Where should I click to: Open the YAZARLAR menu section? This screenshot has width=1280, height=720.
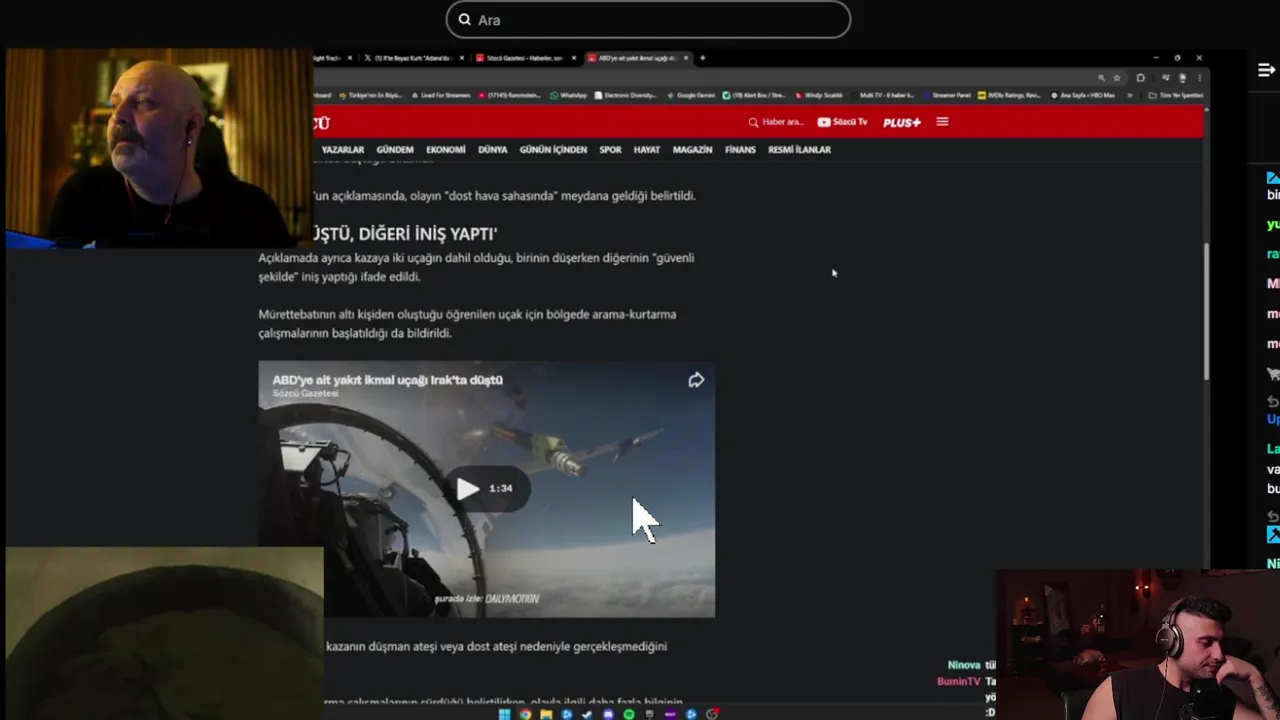pyautogui.click(x=343, y=150)
